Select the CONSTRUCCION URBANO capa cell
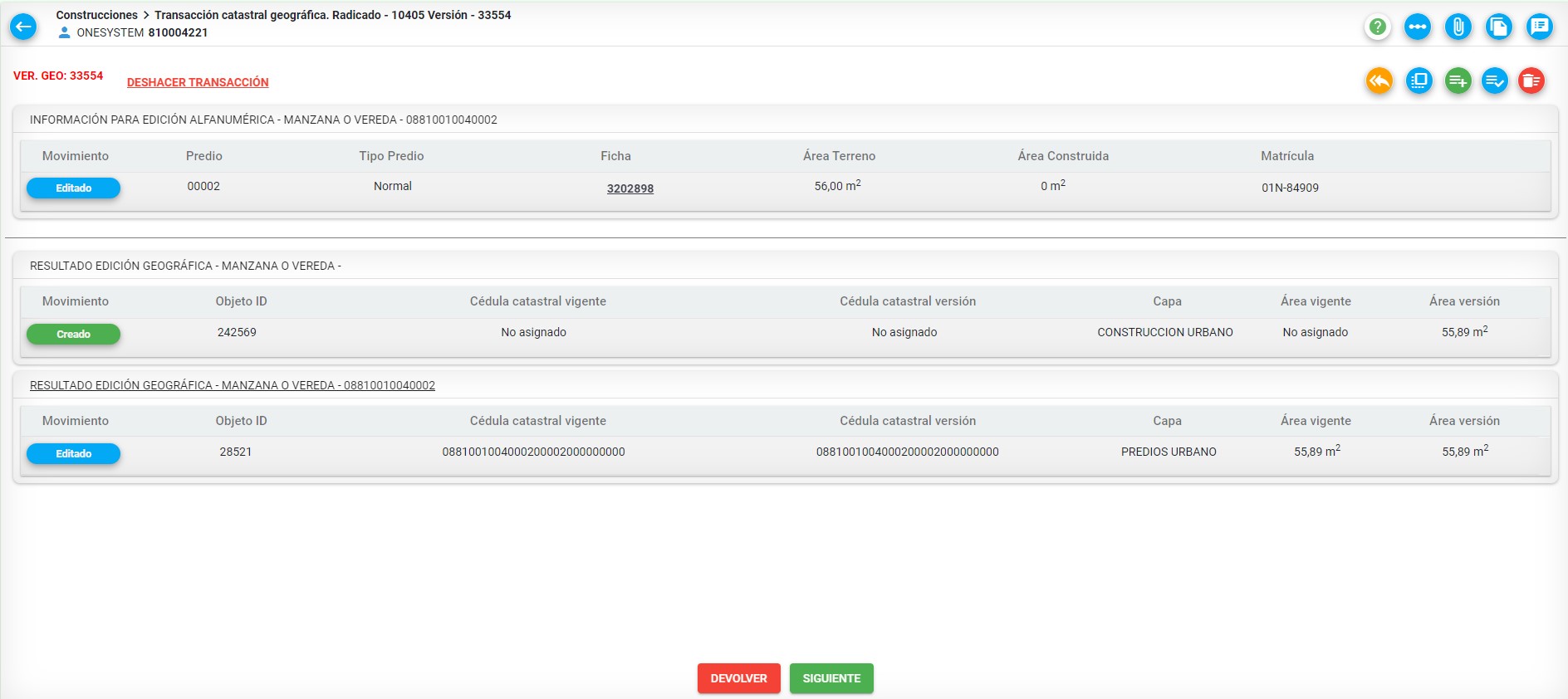 coord(1165,332)
